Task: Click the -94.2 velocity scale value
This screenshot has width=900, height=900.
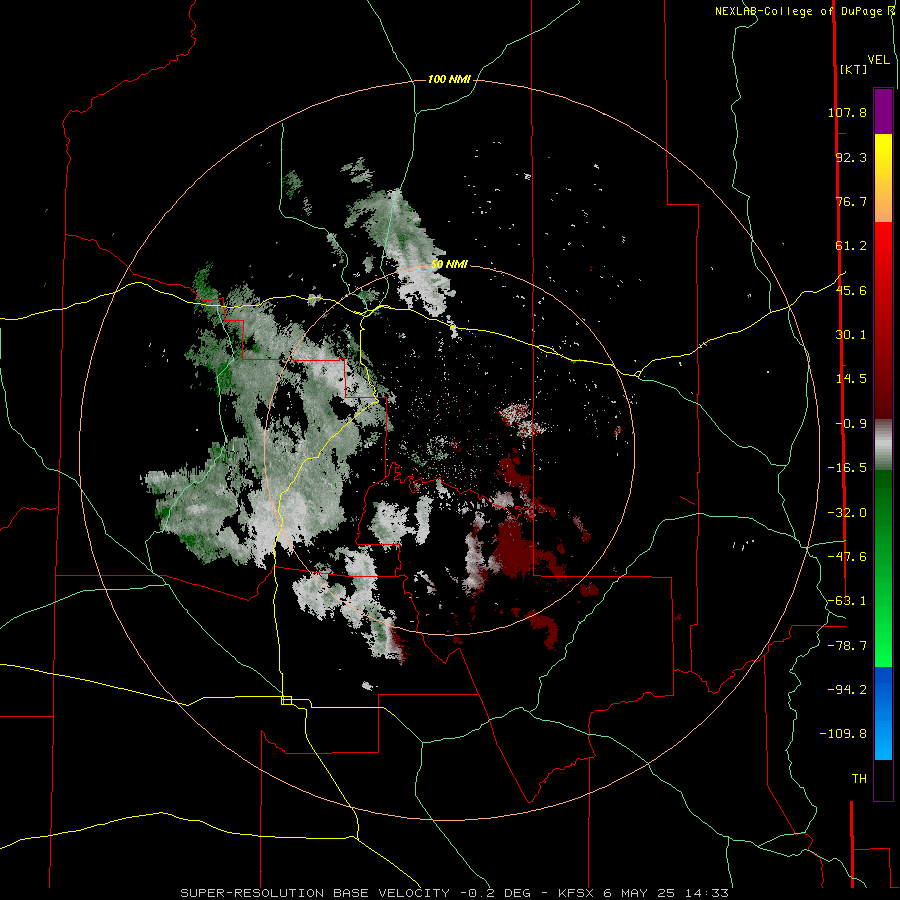Action: click(847, 690)
